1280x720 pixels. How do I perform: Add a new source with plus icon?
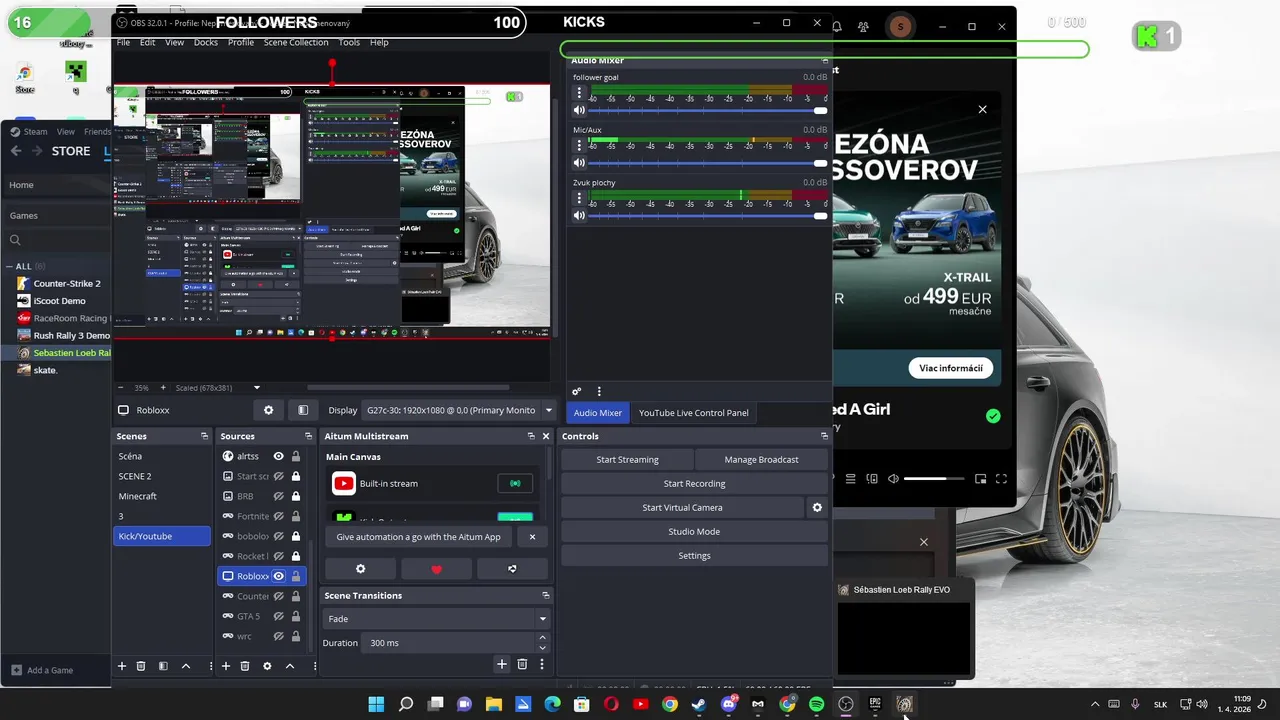pos(226,666)
